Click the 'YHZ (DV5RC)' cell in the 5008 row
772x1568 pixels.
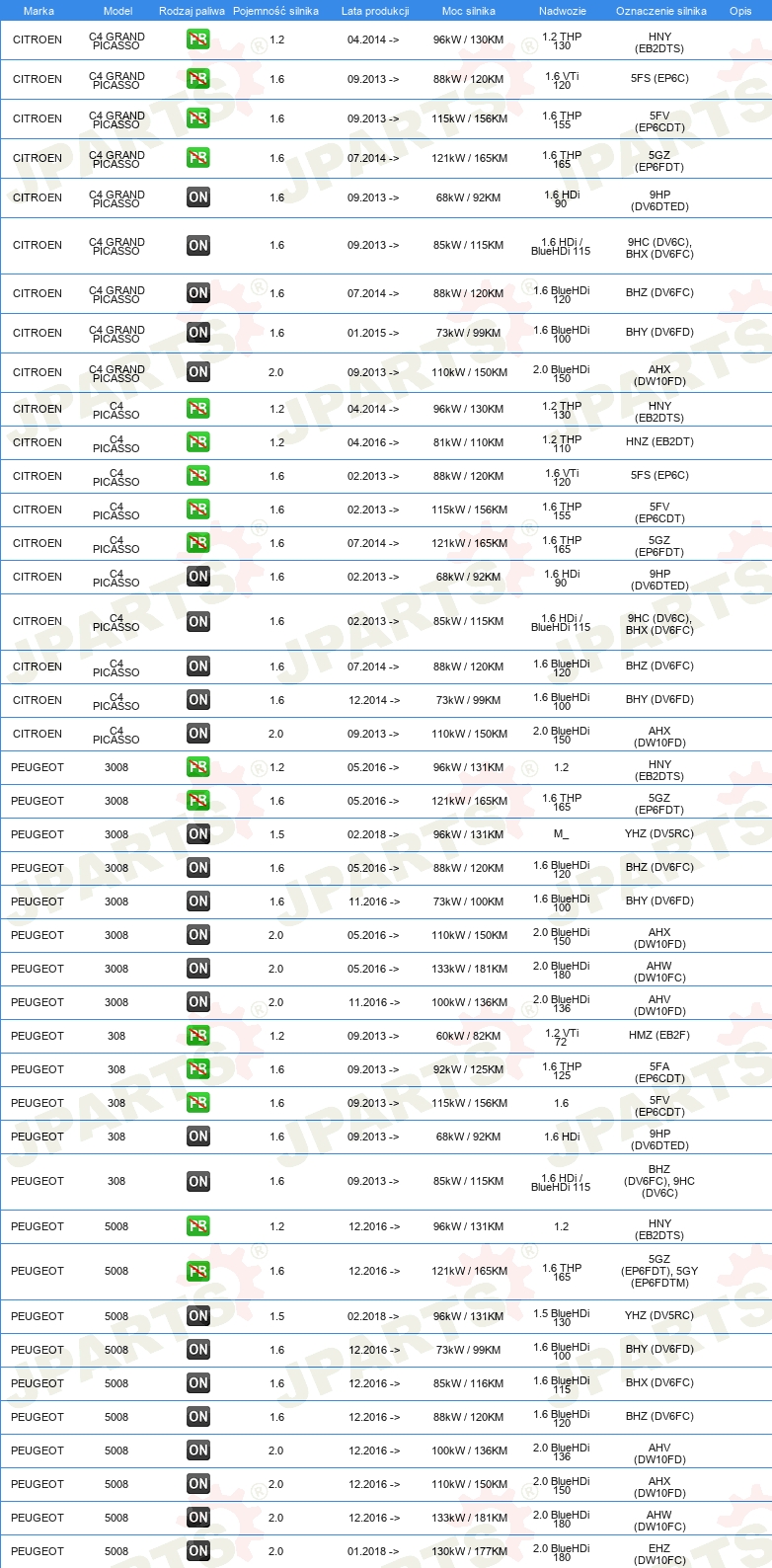click(x=659, y=1315)
